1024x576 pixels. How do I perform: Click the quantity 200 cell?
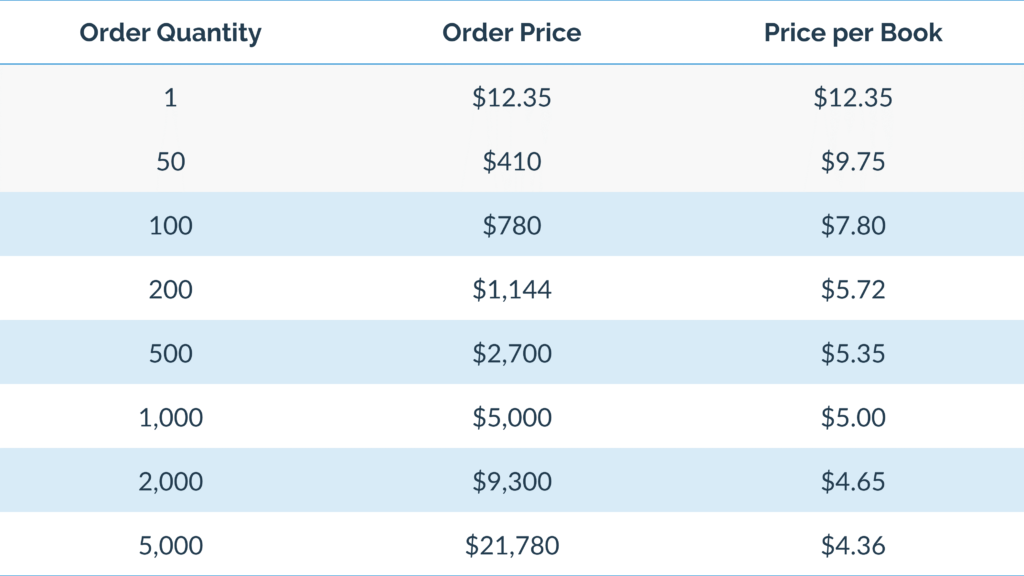pos(170,289)
